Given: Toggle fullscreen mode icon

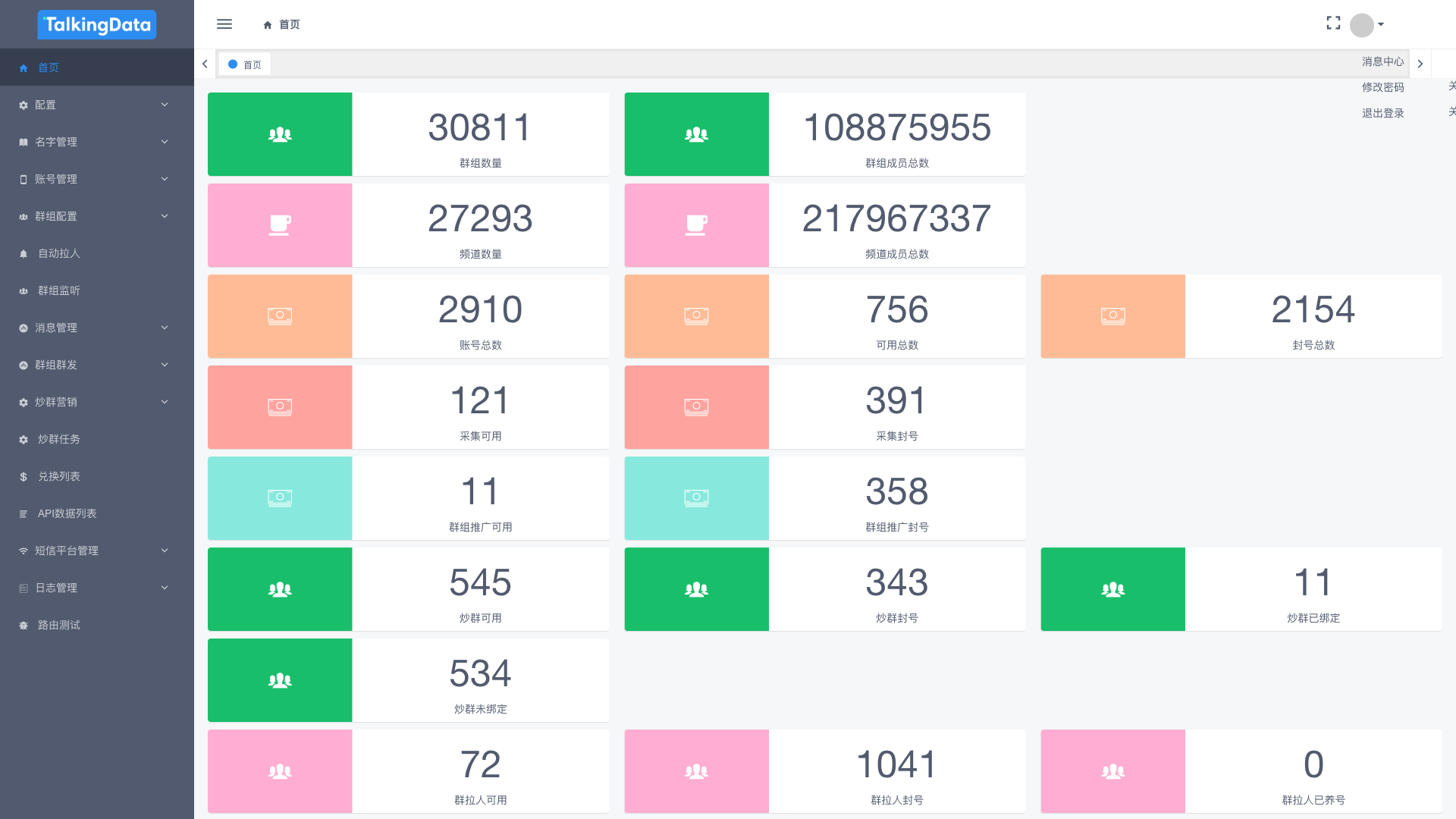Looking at the screenshot, I should coord(1333,24).
